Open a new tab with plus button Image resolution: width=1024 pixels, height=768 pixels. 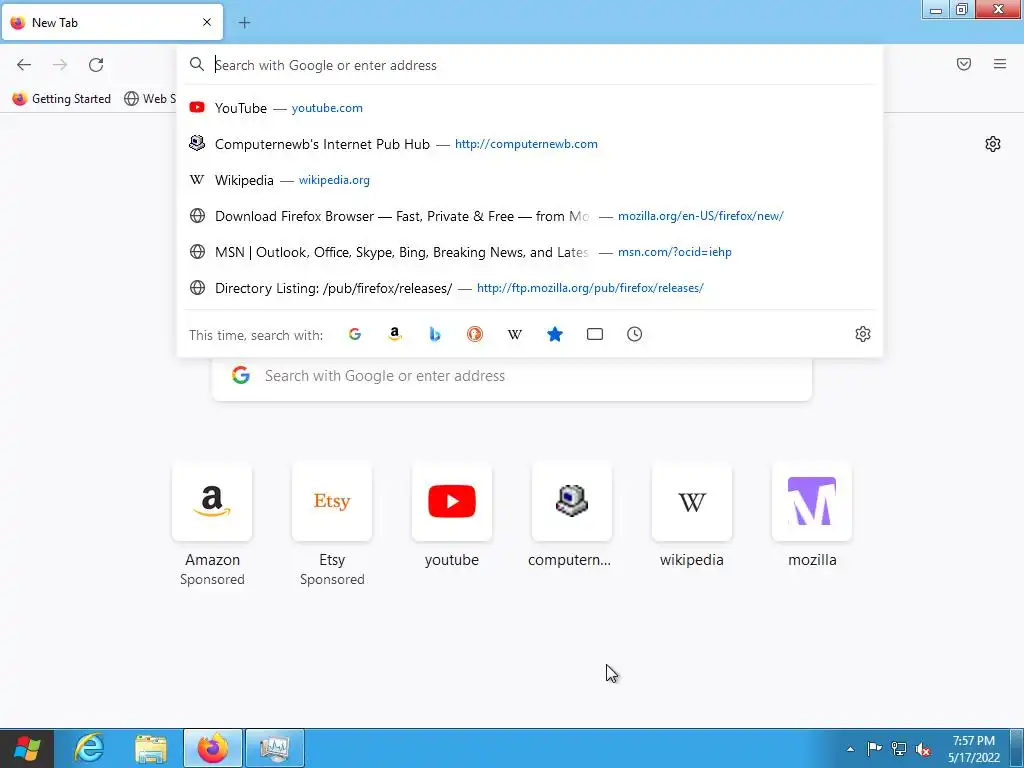tap(244, 23)
